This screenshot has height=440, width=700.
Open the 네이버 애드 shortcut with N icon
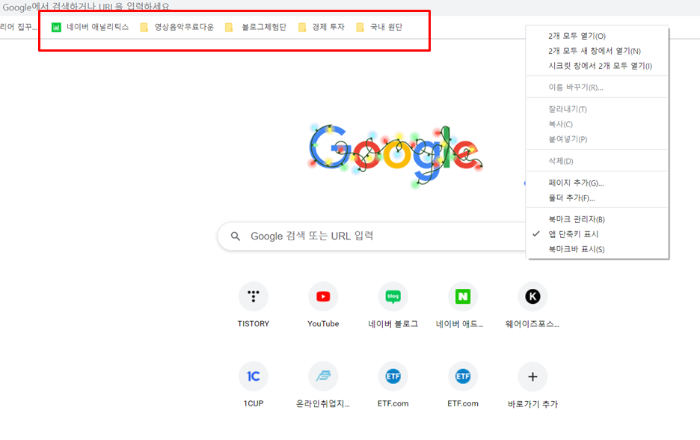pos(462,296)
